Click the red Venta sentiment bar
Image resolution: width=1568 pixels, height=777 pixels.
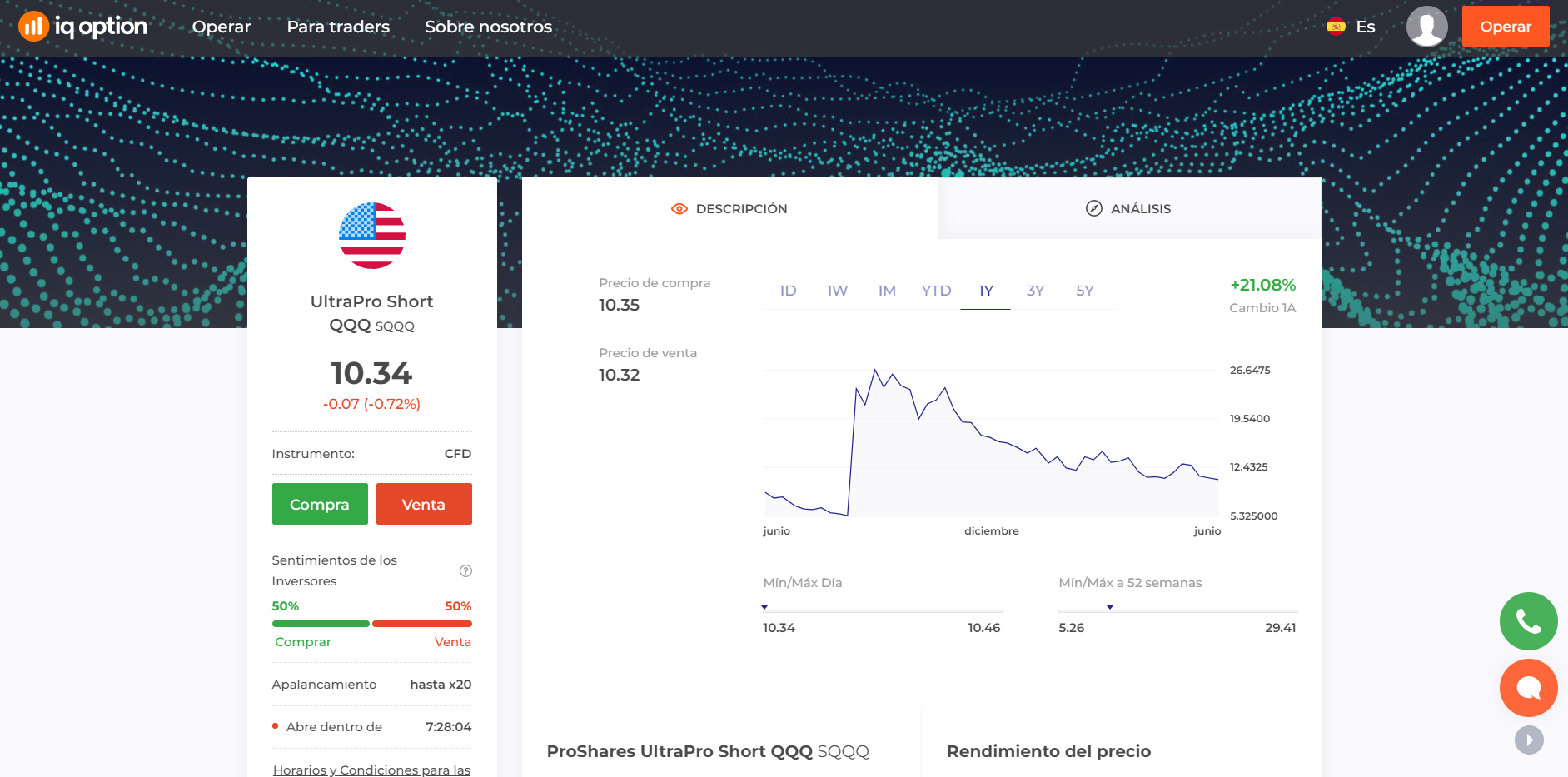pyautogui.click(x=422, y=624)
